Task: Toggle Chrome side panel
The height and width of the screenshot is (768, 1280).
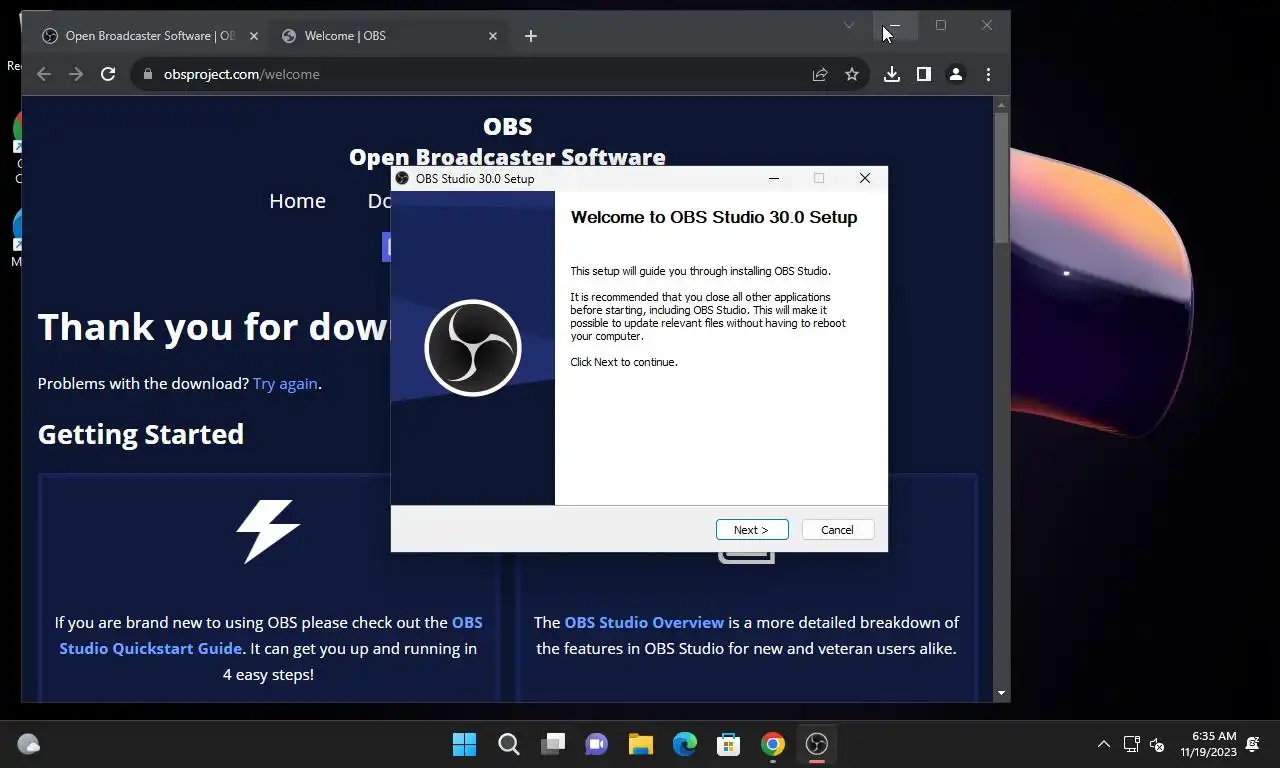Action: point(924,74)
